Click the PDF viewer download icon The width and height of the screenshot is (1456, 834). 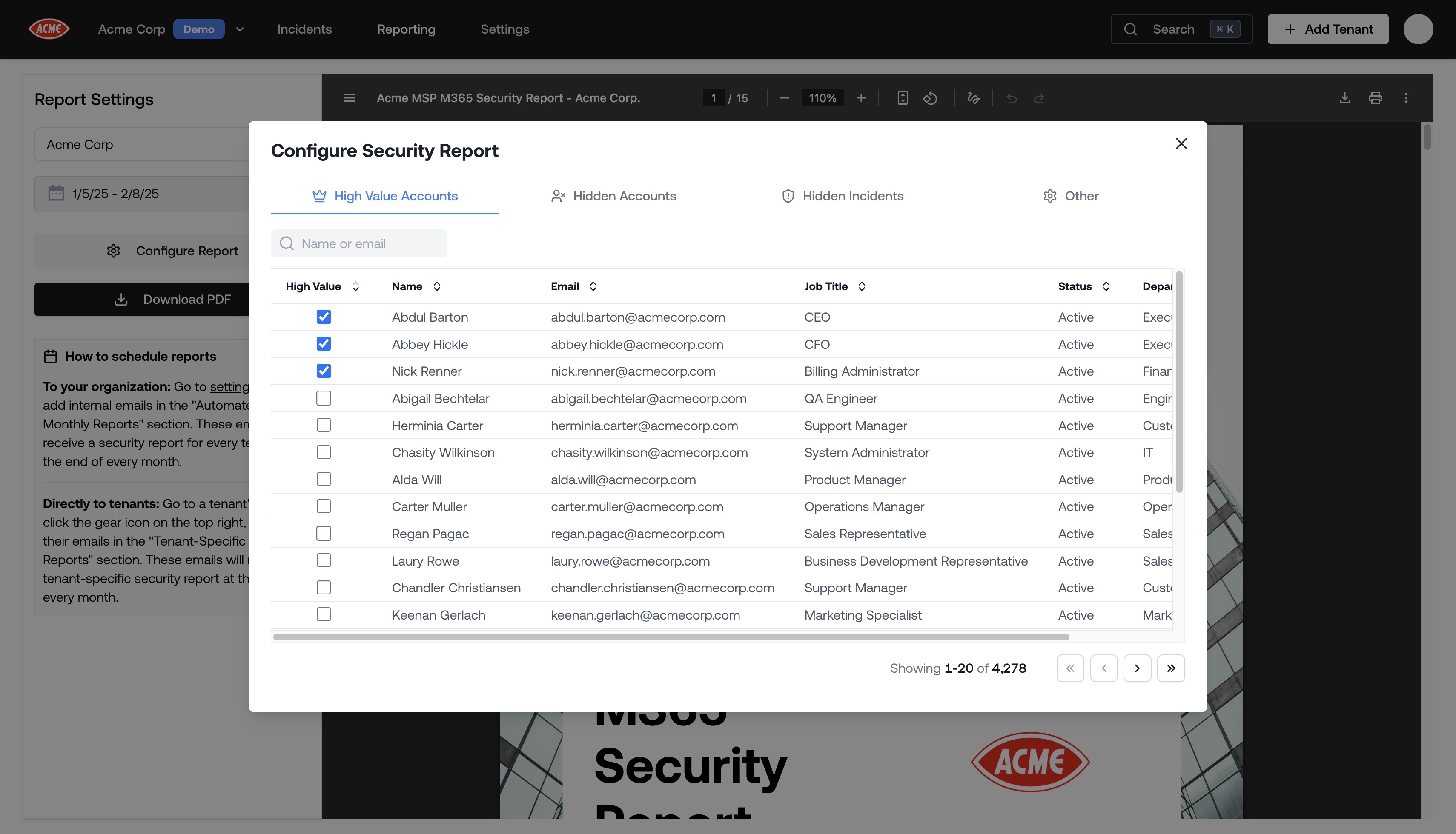[x=1344, y=98]
